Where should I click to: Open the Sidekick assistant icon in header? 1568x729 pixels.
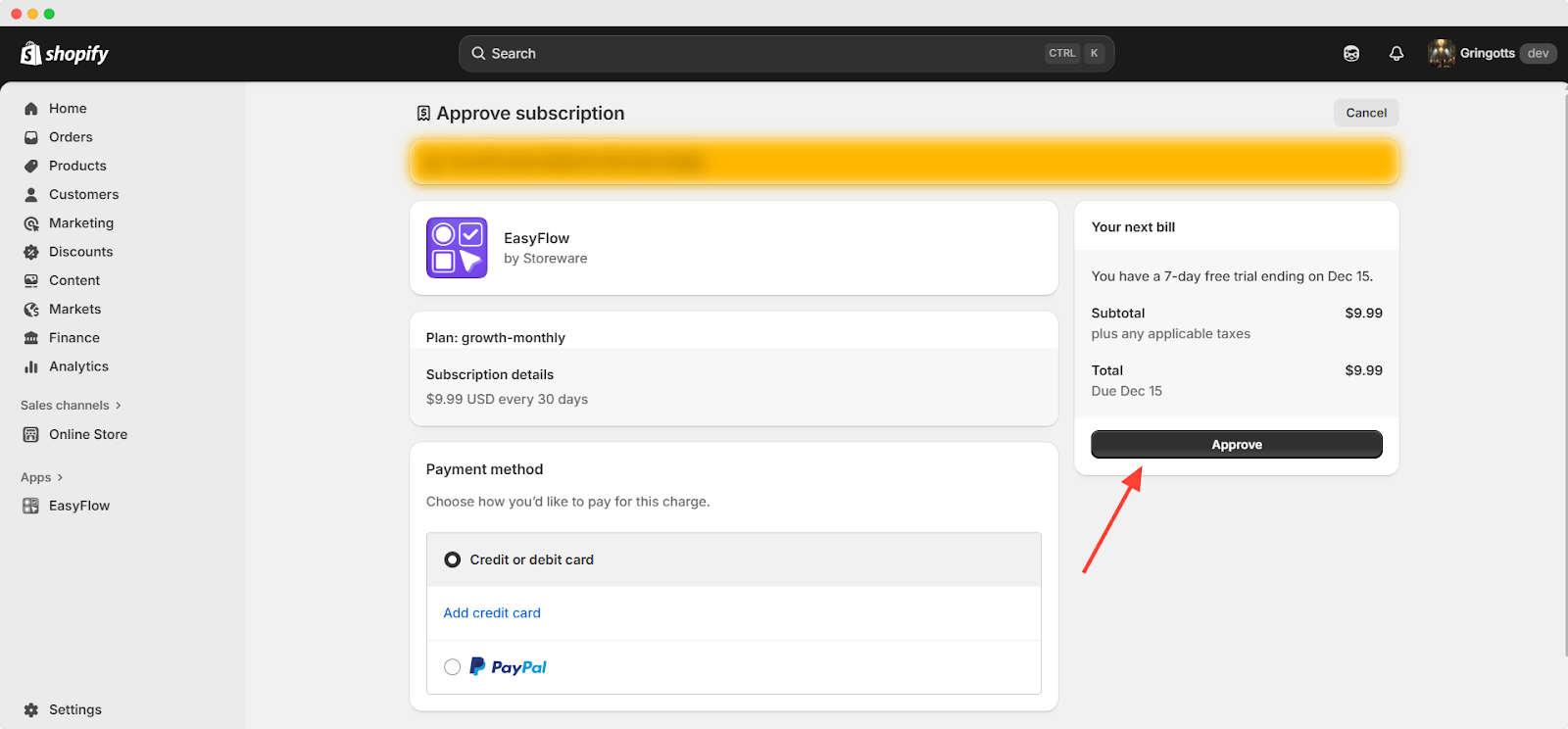1351,54
